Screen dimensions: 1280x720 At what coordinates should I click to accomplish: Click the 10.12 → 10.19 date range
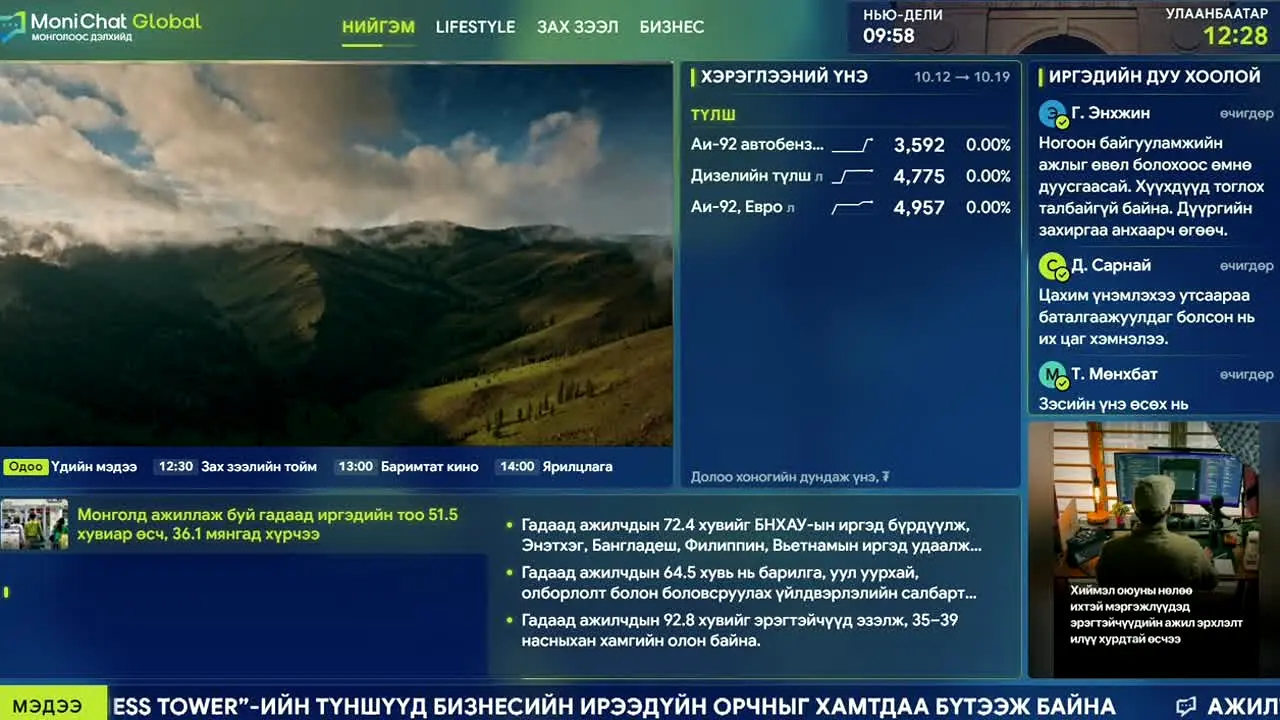point(961,78)
